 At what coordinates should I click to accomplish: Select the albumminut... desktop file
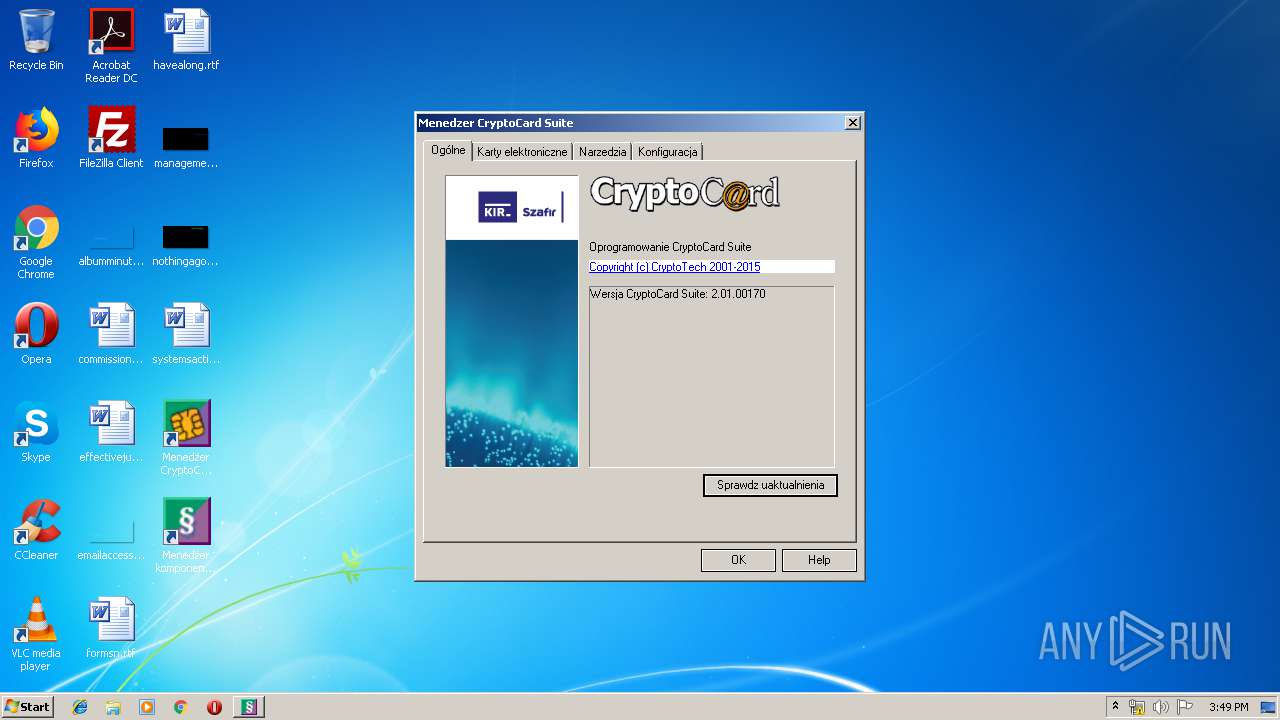click(111, 245)
